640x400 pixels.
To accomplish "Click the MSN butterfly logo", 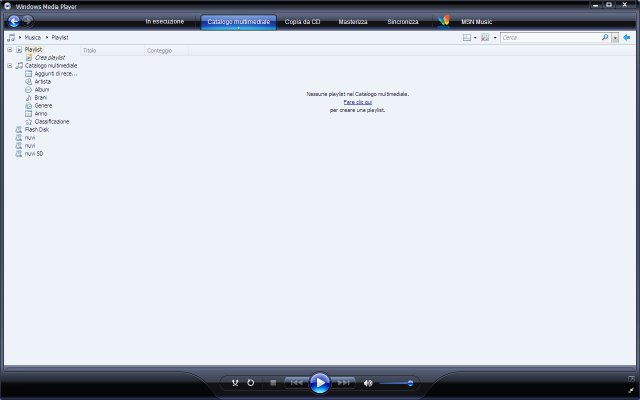I will click(x=443, y=21).
